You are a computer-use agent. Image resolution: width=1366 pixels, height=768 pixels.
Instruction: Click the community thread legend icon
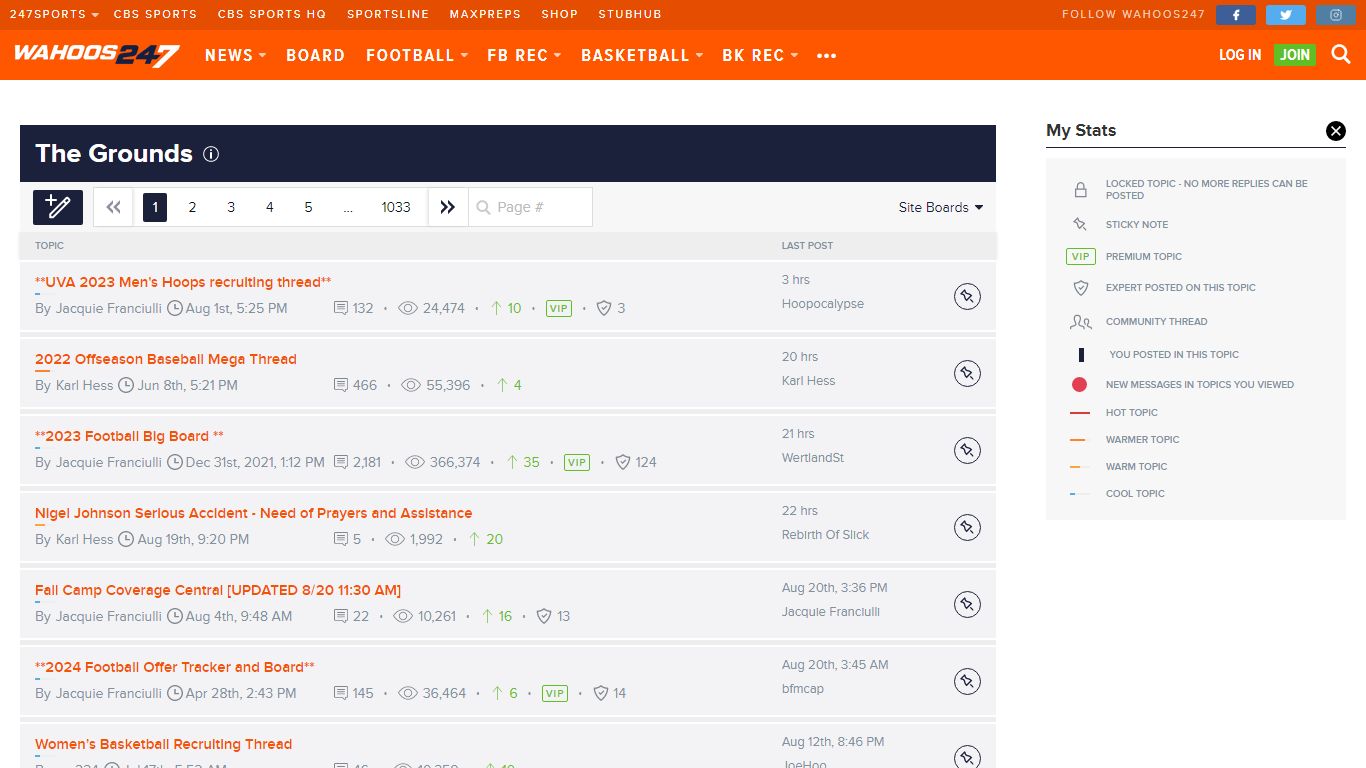1080,322
